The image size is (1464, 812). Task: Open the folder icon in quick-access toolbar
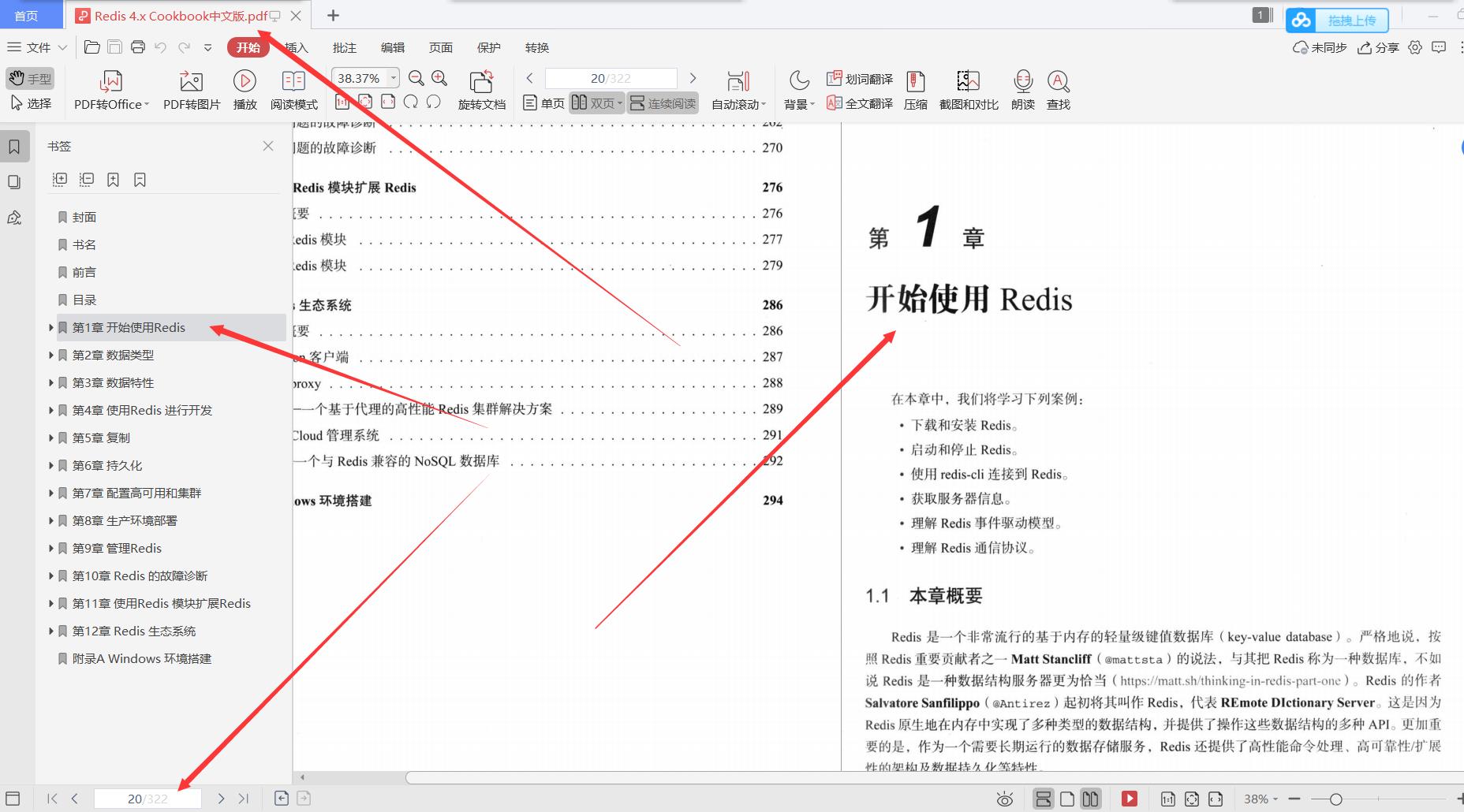click(x=91, y=47)
